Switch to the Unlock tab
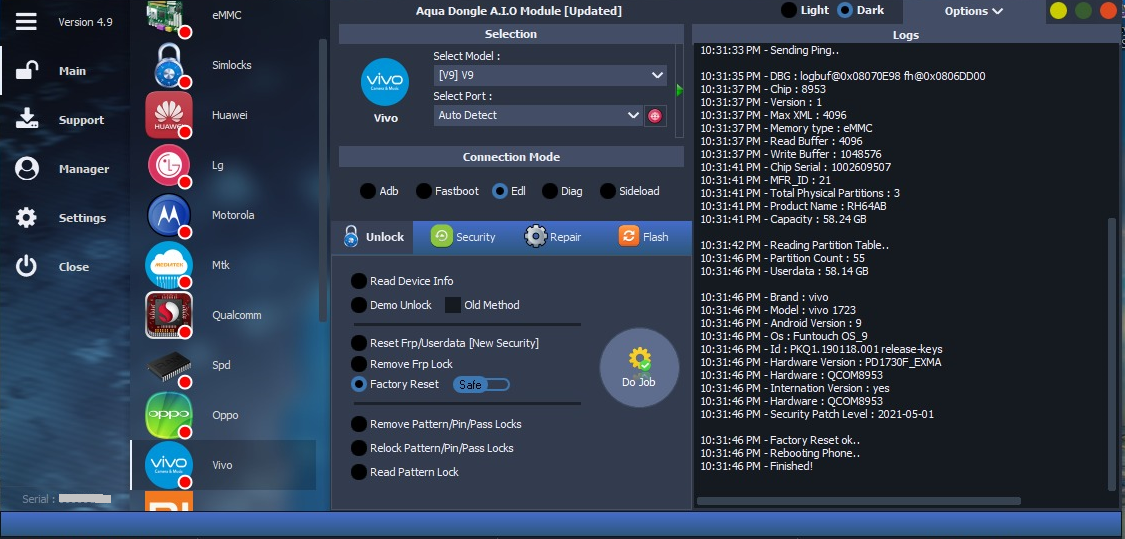Image resolution: width=1125 pixels, height=539 pixels. [372, 237]
